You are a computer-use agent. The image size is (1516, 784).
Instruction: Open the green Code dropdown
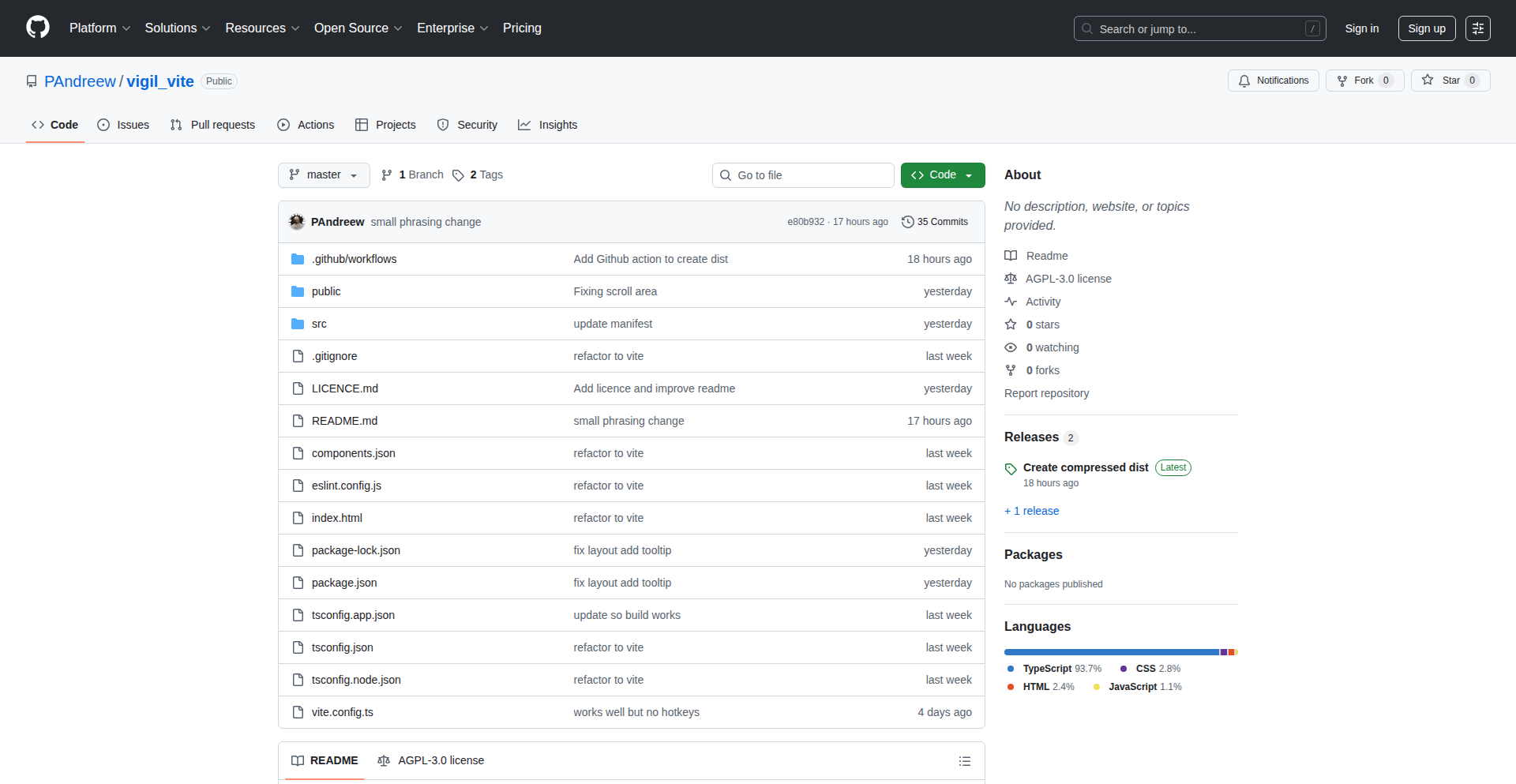(x=942, y=175)
